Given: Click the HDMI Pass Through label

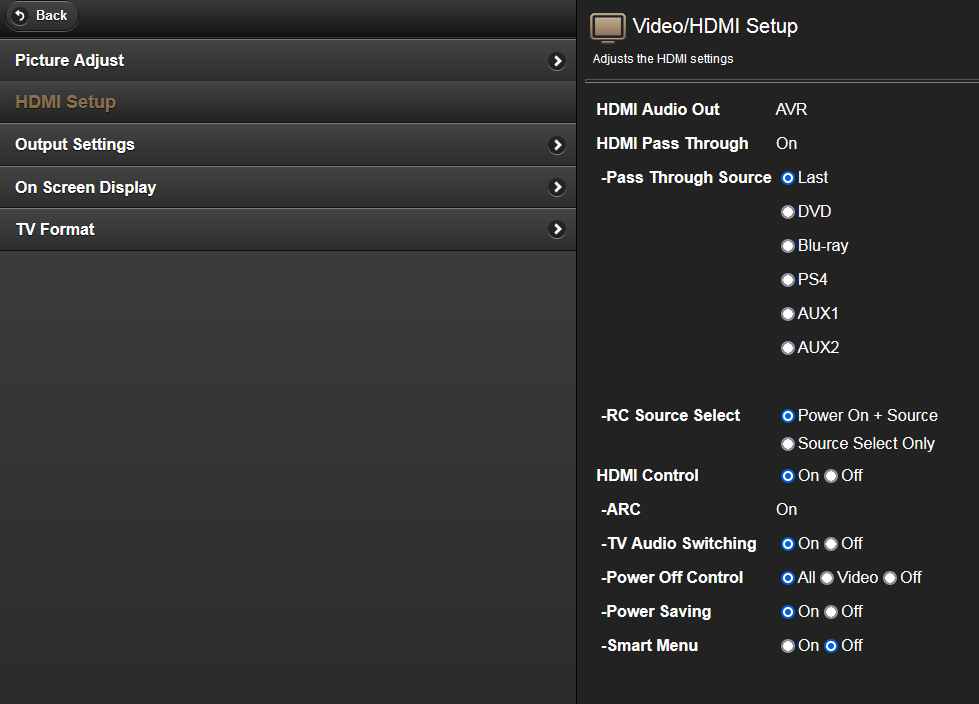Looking at the screenshot, I should [x=672, y=144].
